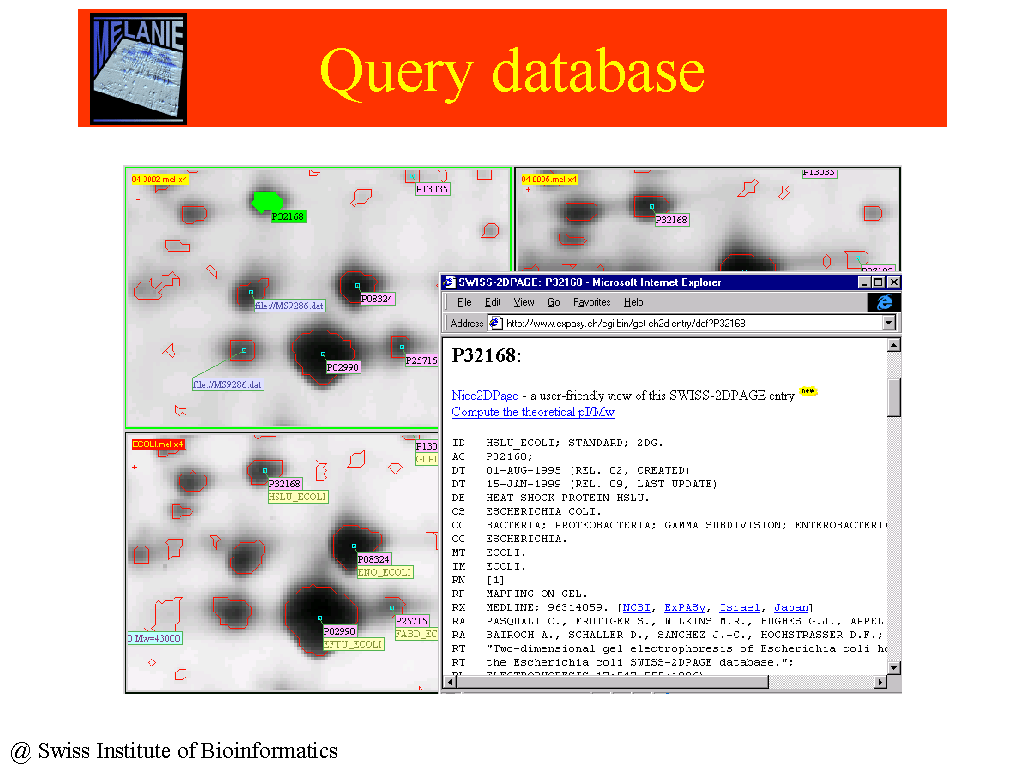Click the HSLU_ECOLI label in bottom gel
The height and width of the screenshot is (768, 1024).
point(297,496)
